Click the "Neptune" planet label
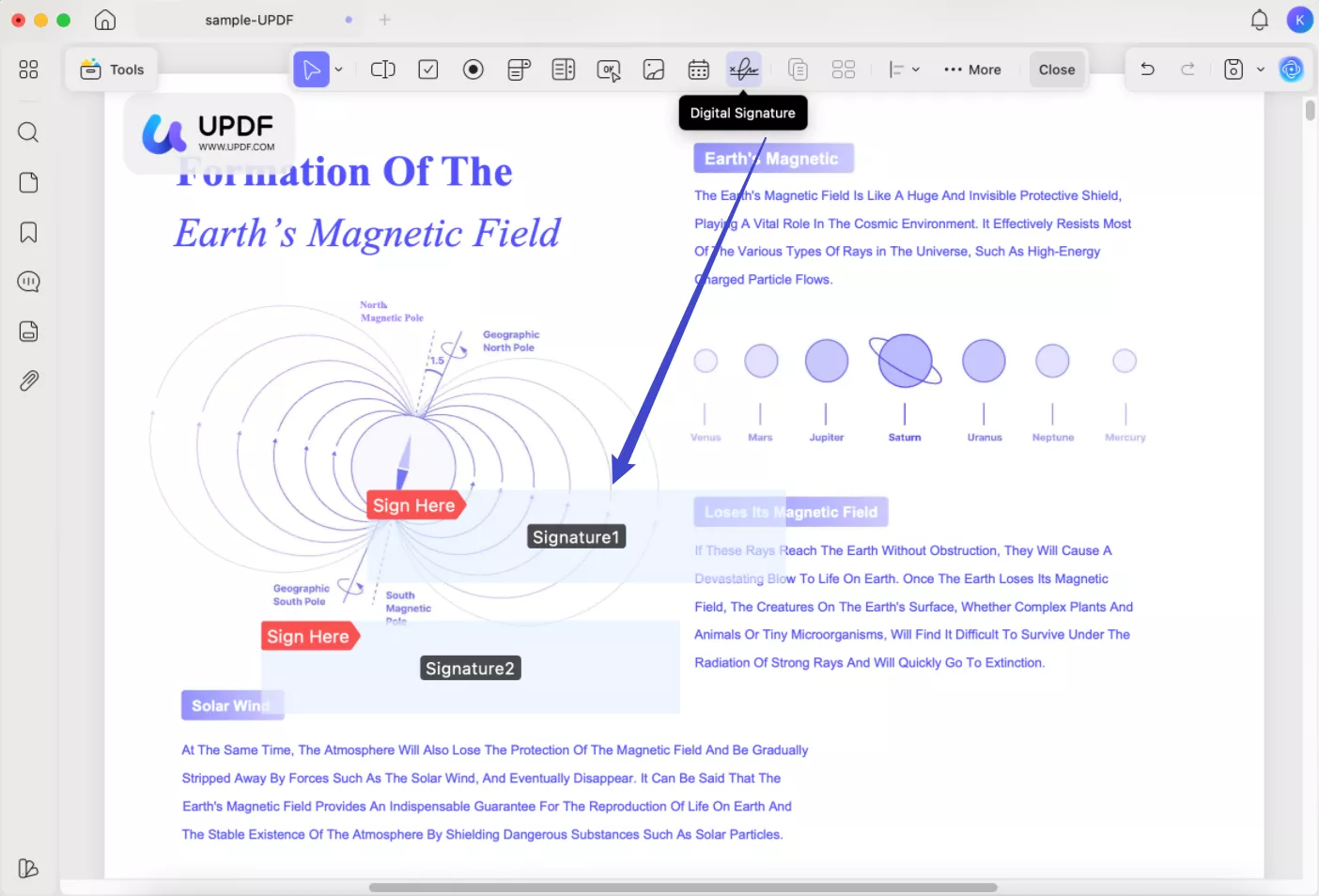 pos(1053,438)
